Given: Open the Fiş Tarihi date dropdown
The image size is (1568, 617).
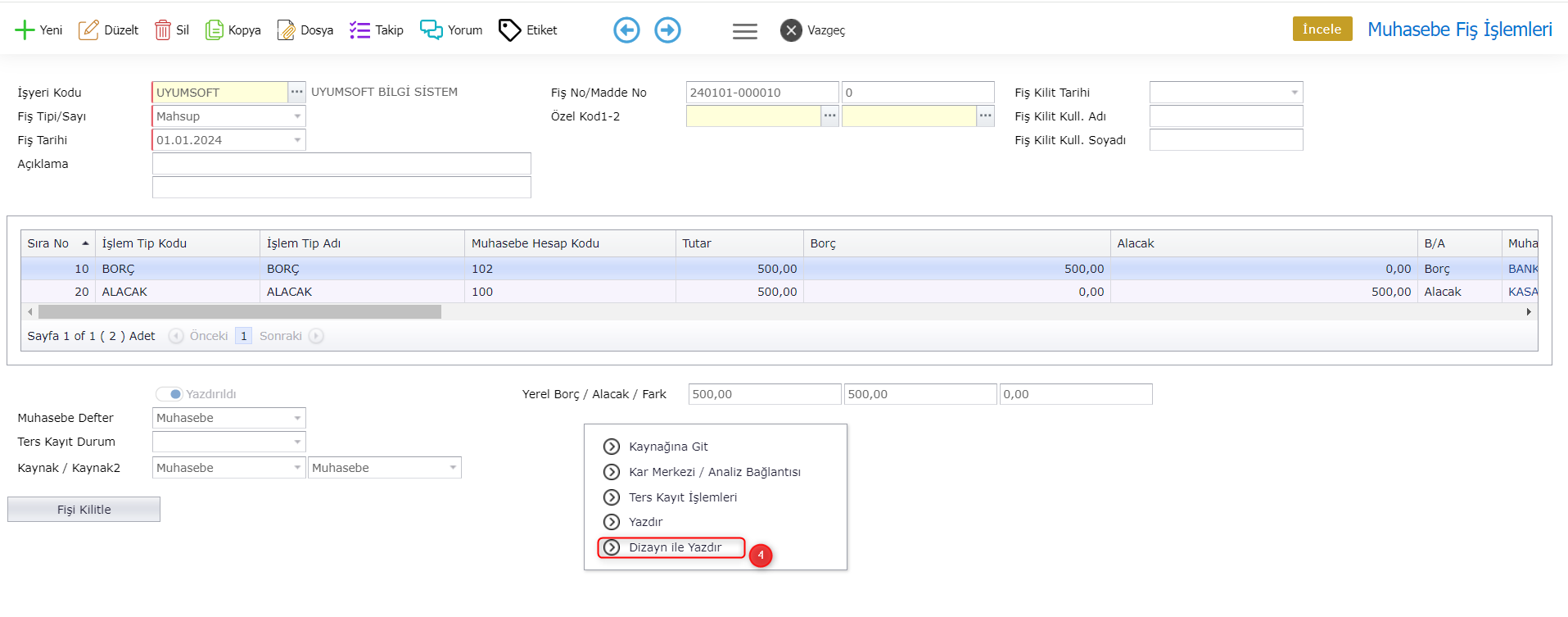Looking at the screenshot, I should click(297, 140).
